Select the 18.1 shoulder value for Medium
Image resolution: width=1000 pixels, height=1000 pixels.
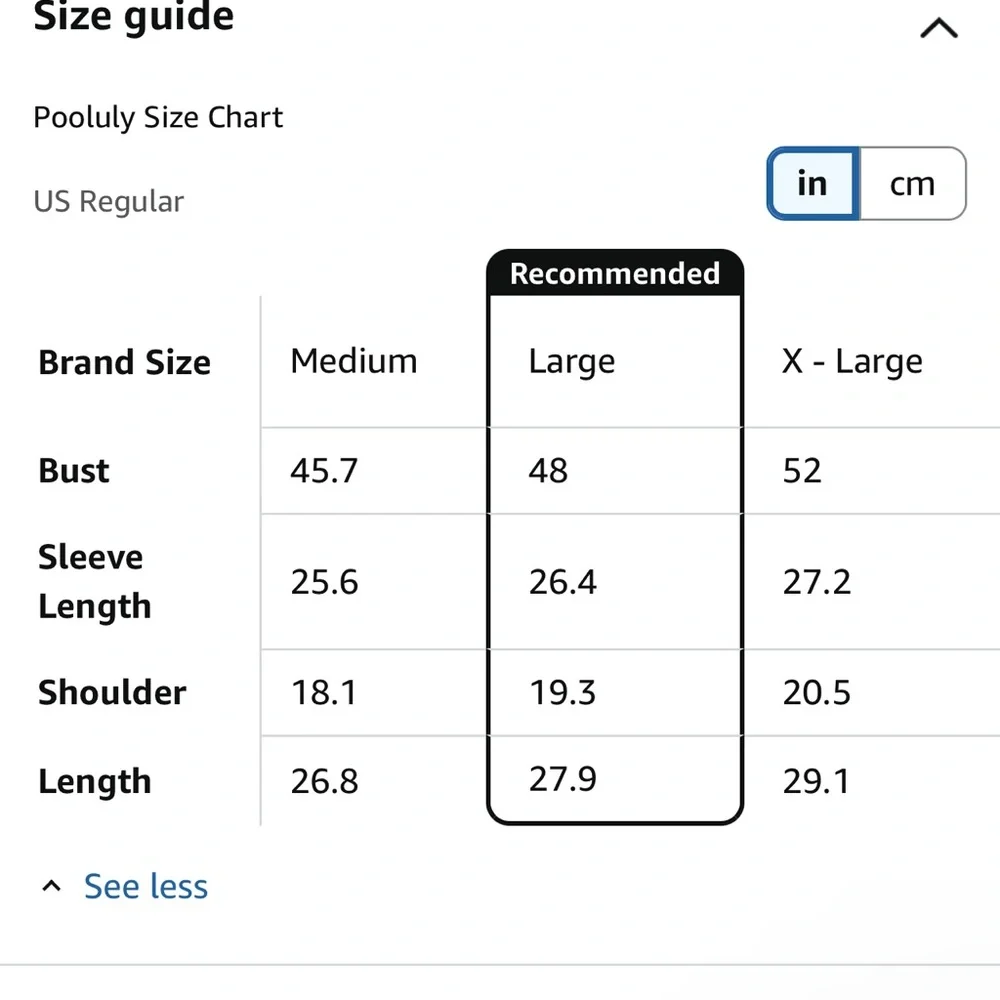[x=324, y=692]
